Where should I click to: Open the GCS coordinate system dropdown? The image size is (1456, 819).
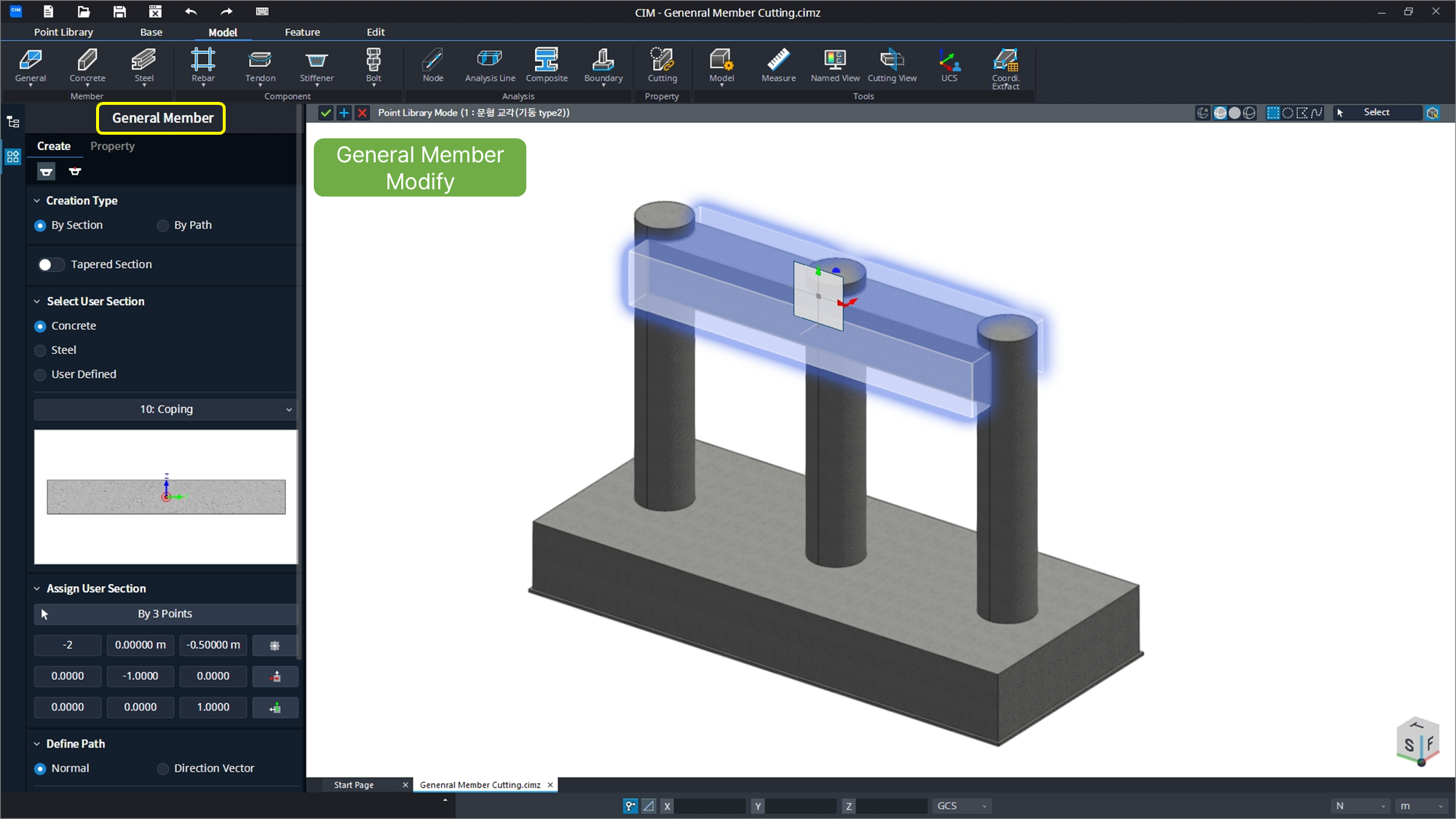point(961,806)
